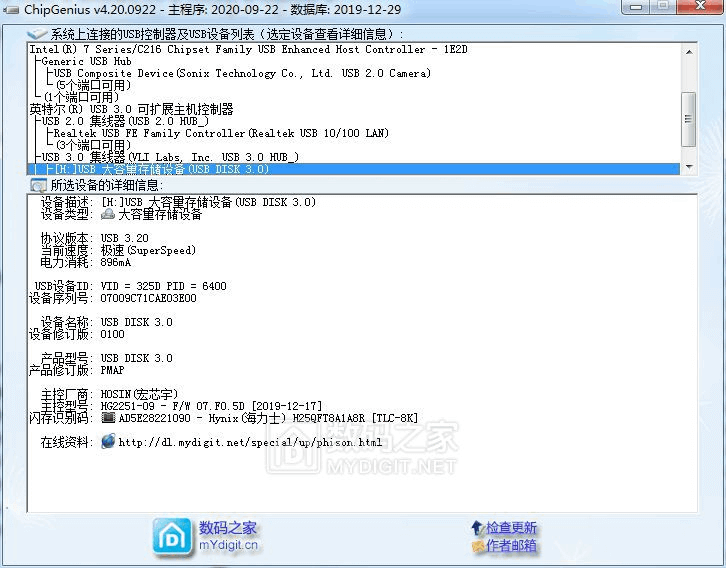Viewport: 726px width, 568px height.
Task: Click protocol version value USB 3.20
Action: click(125, 238)
